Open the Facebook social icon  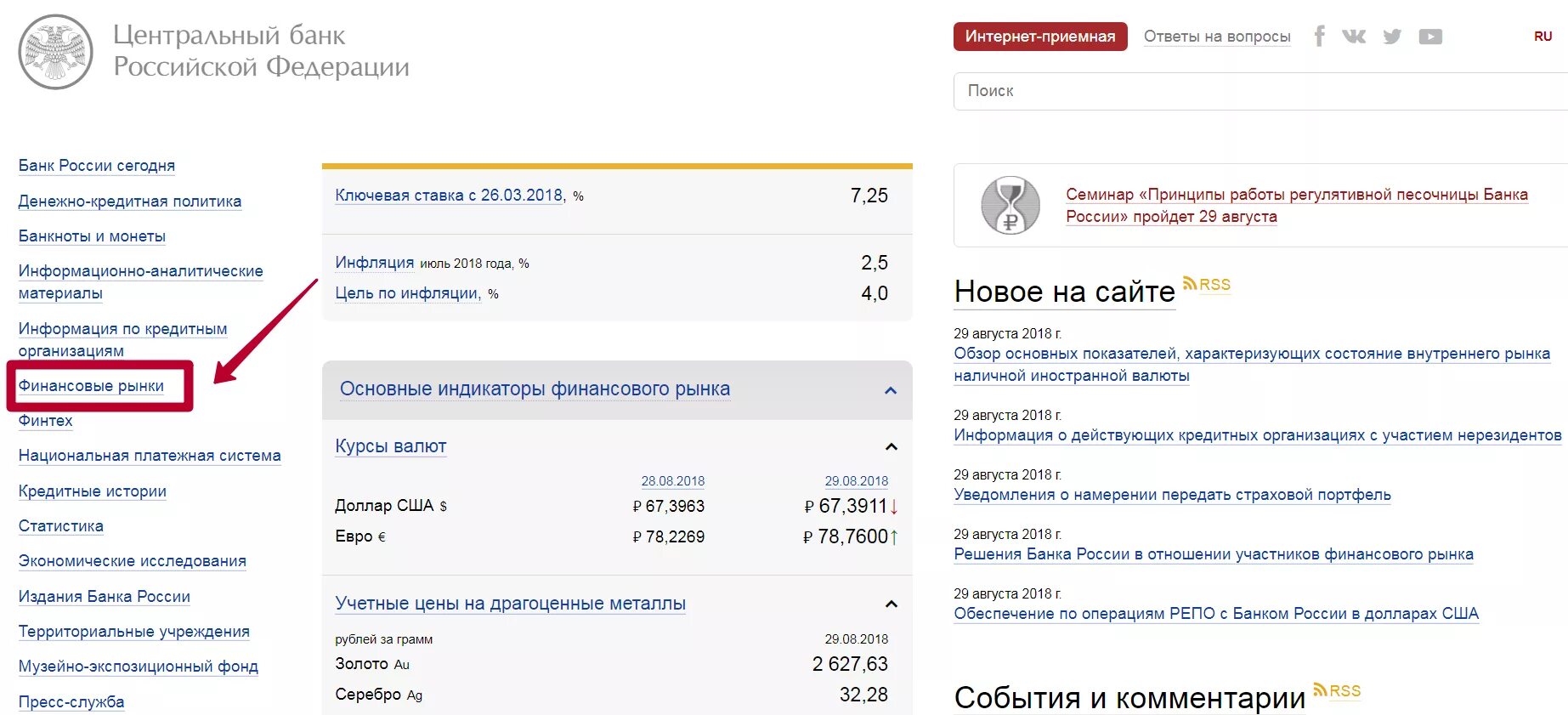1319,36
